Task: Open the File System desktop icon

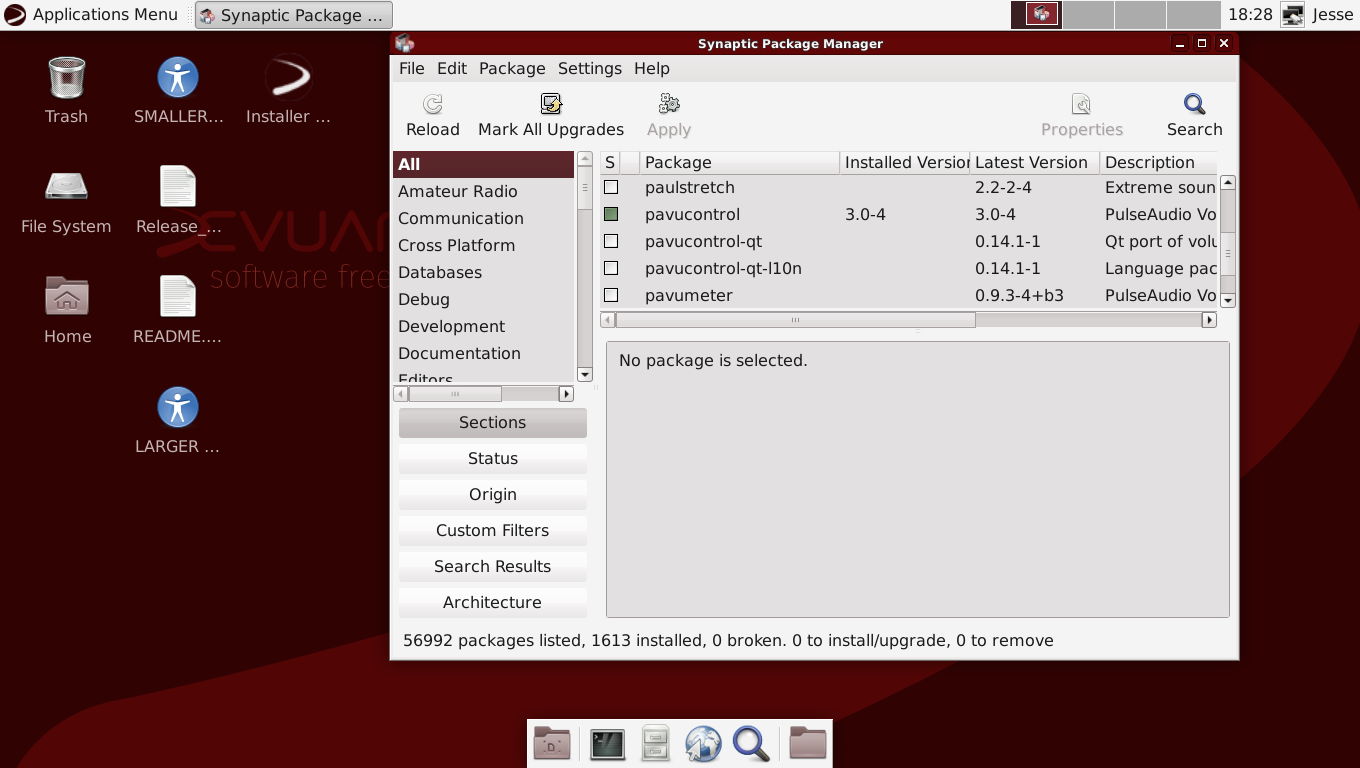Action: click(66, 187)
